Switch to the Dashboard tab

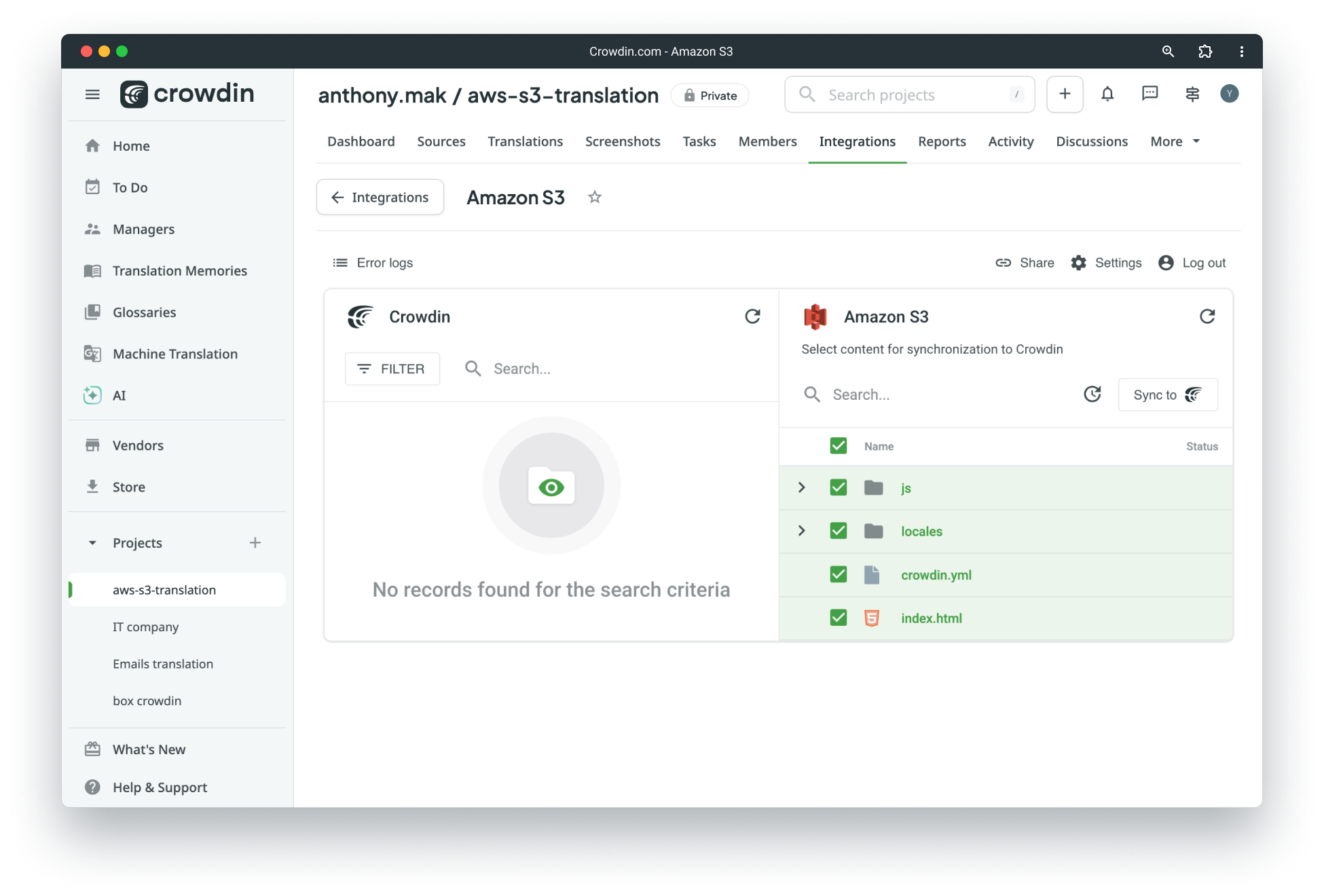point(361,141)
